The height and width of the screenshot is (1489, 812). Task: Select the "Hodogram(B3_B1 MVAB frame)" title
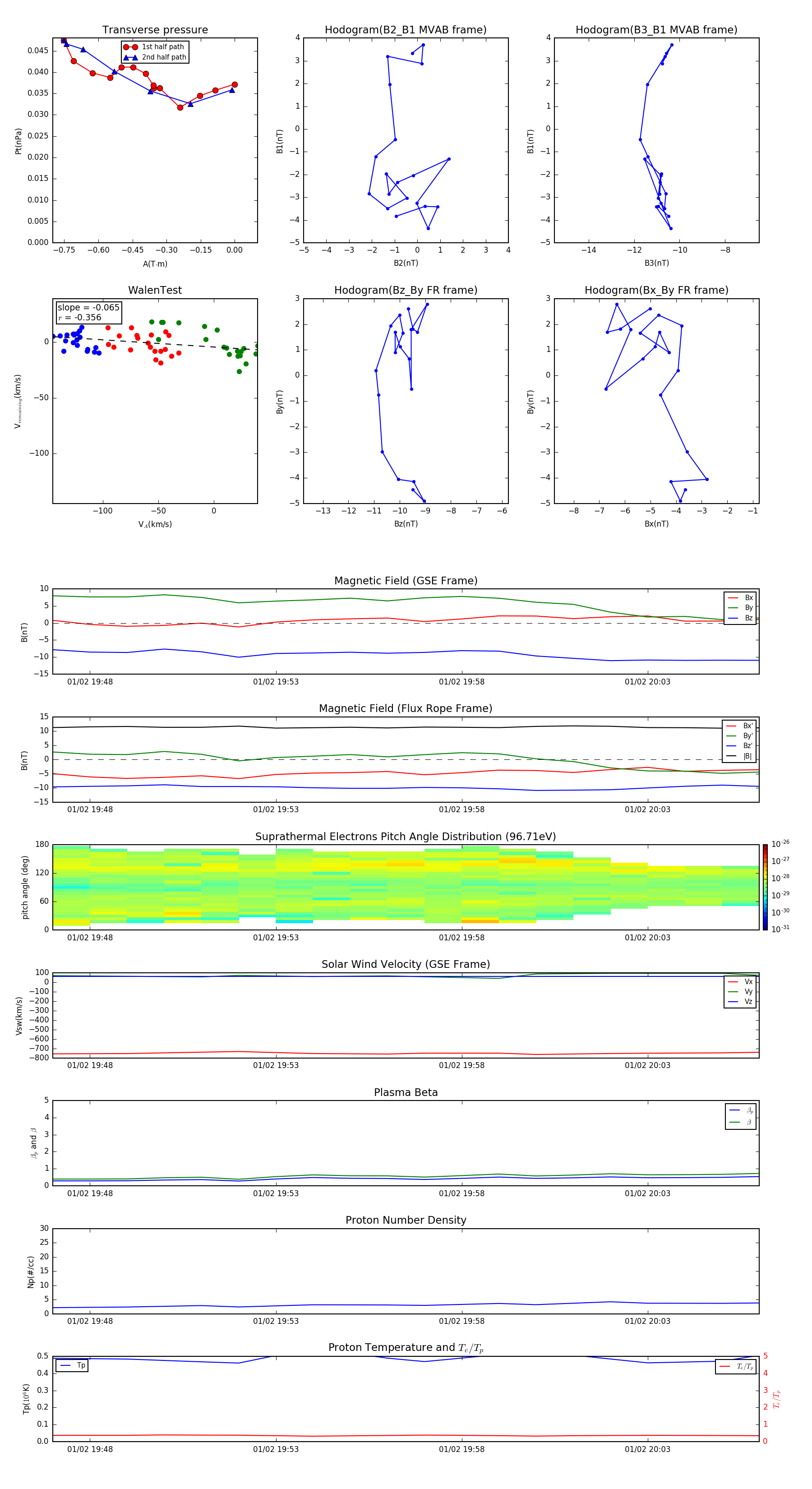tap(656, 30)
